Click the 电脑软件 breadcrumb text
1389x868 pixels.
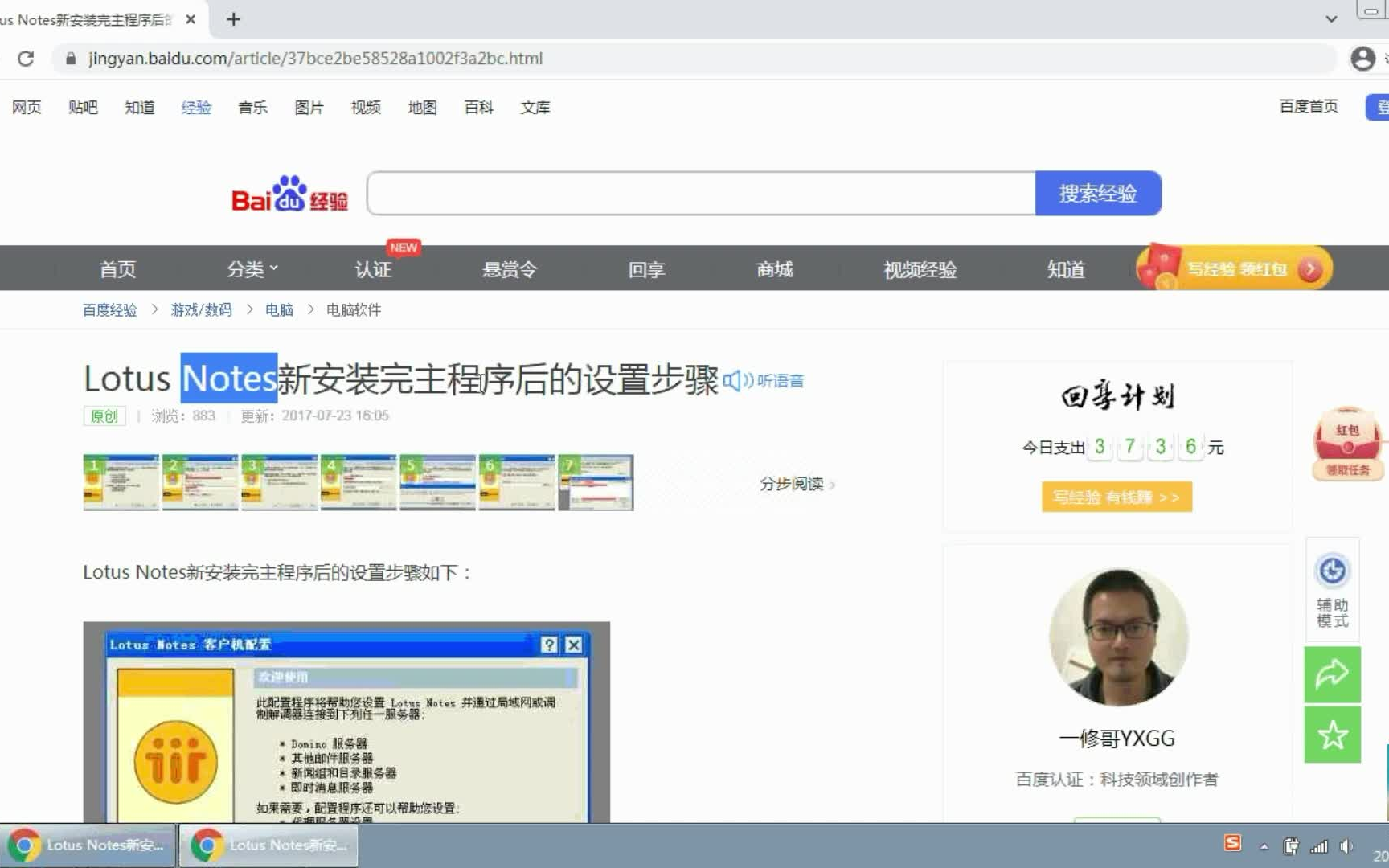(x=354, y=310)
